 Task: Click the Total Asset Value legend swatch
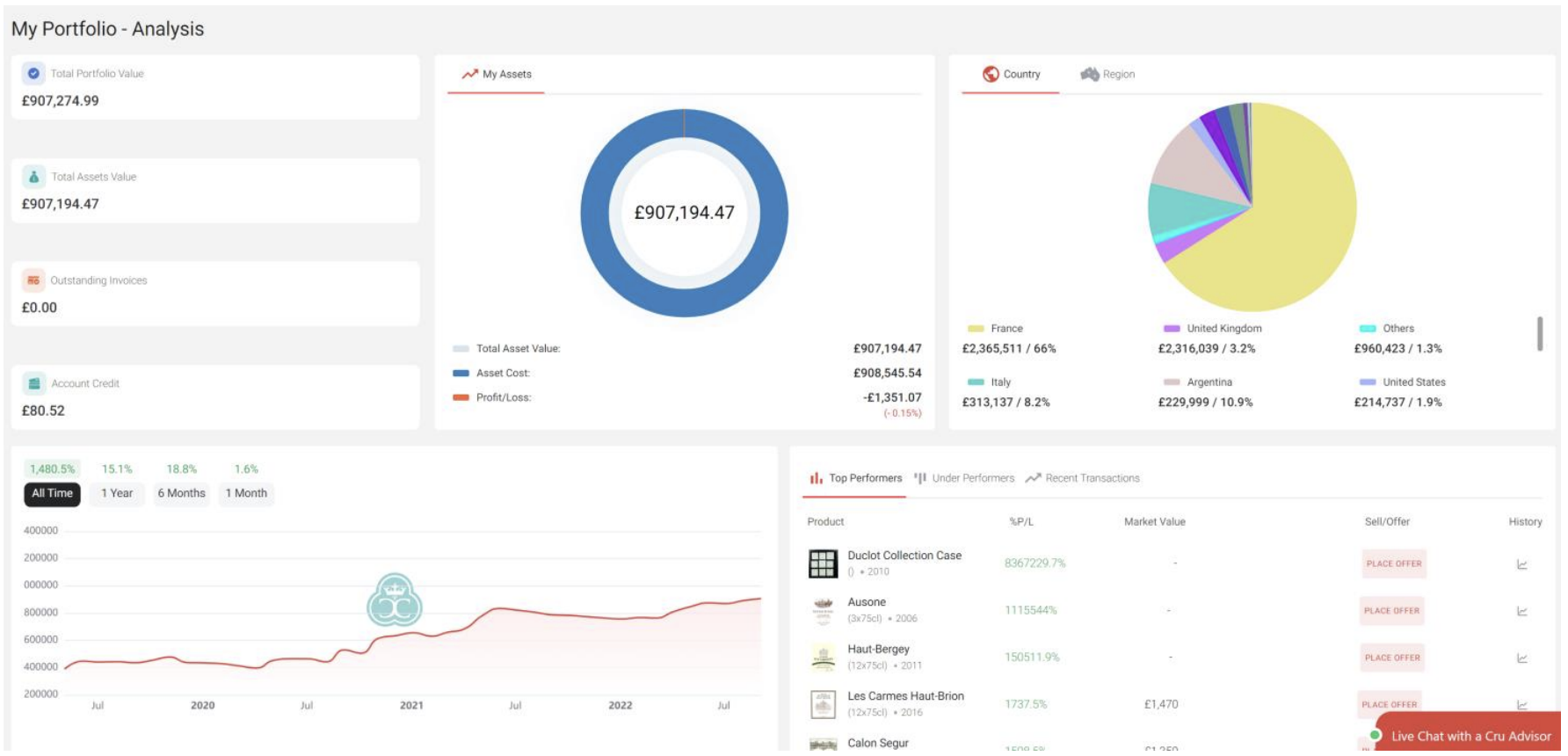tap(461, 349)
